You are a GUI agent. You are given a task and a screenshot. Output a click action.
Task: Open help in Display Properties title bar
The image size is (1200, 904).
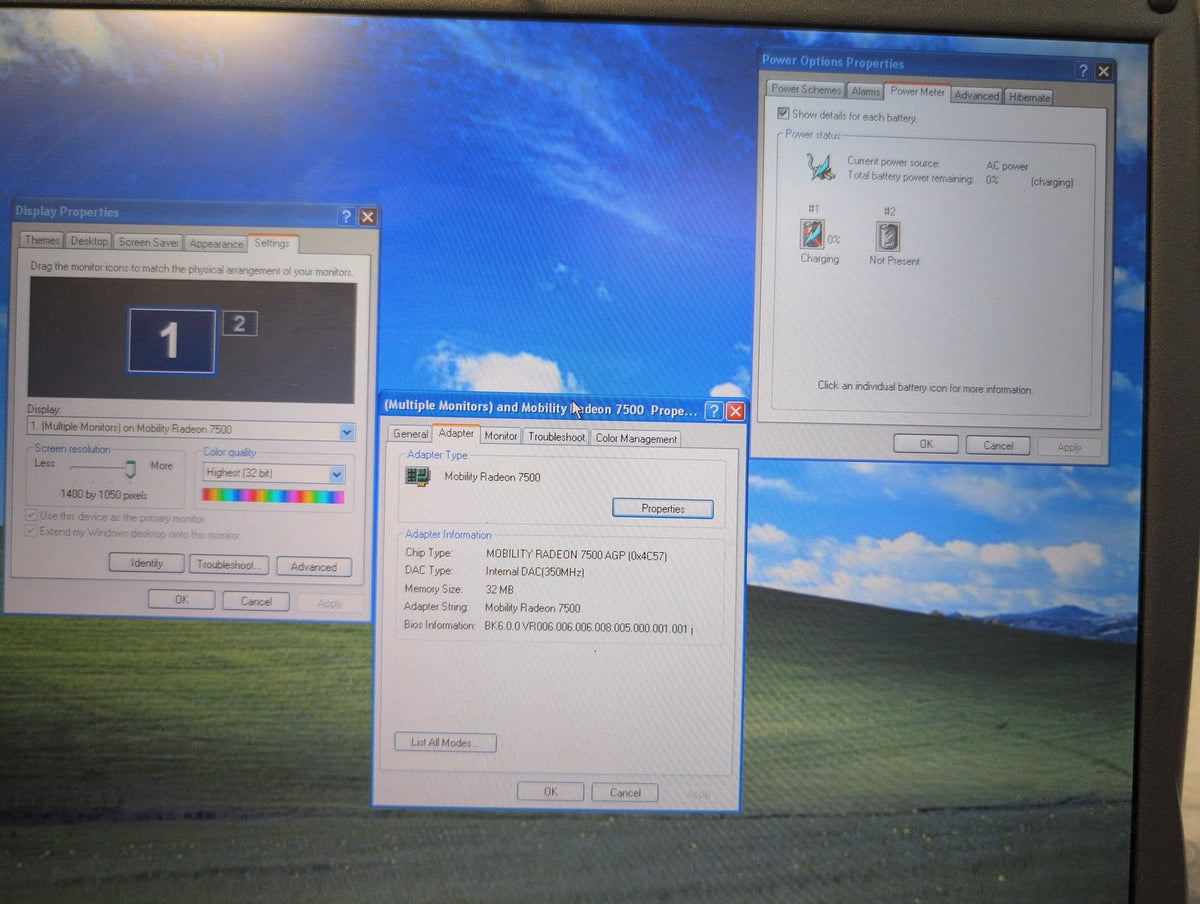click(x=346, y=216)
